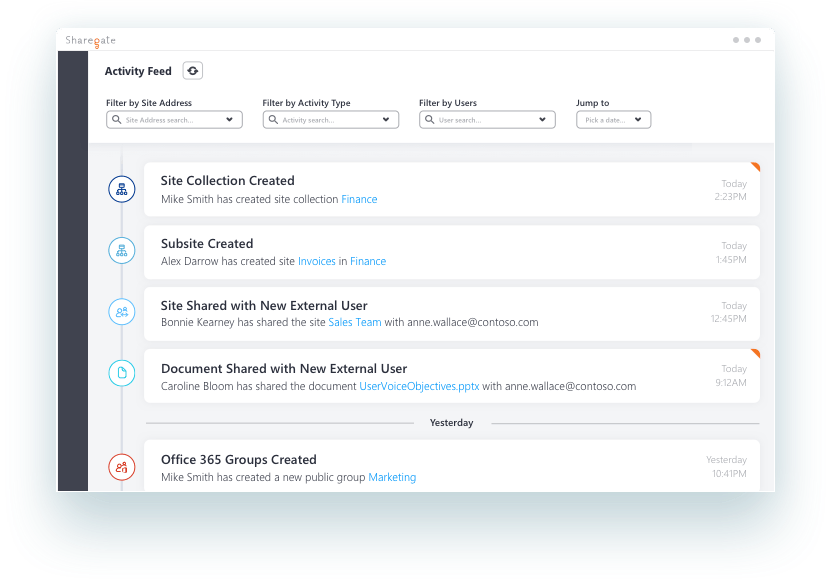Select Document Shared with New External User heading
831x584 pixels.
tap(284, 369)
